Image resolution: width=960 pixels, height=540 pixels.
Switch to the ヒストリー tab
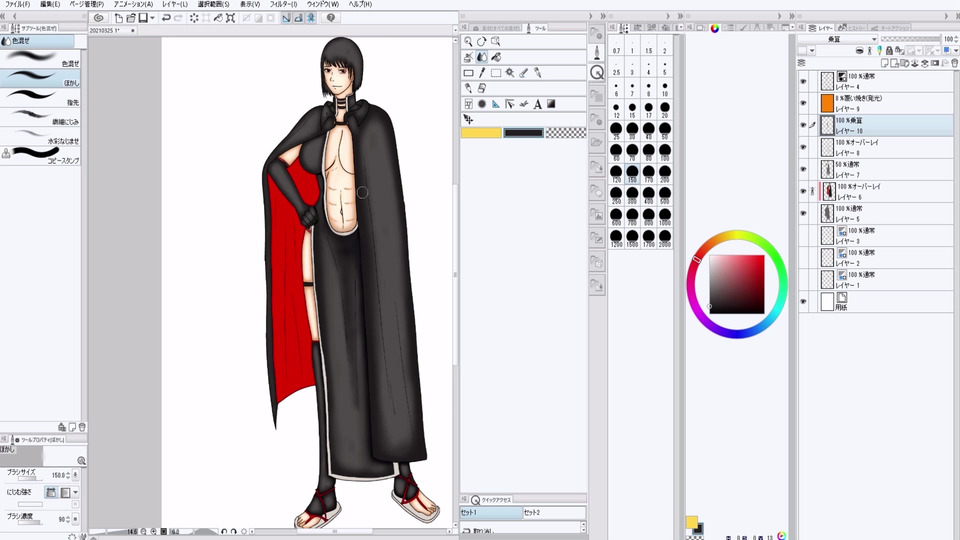[x=852, y=28]
